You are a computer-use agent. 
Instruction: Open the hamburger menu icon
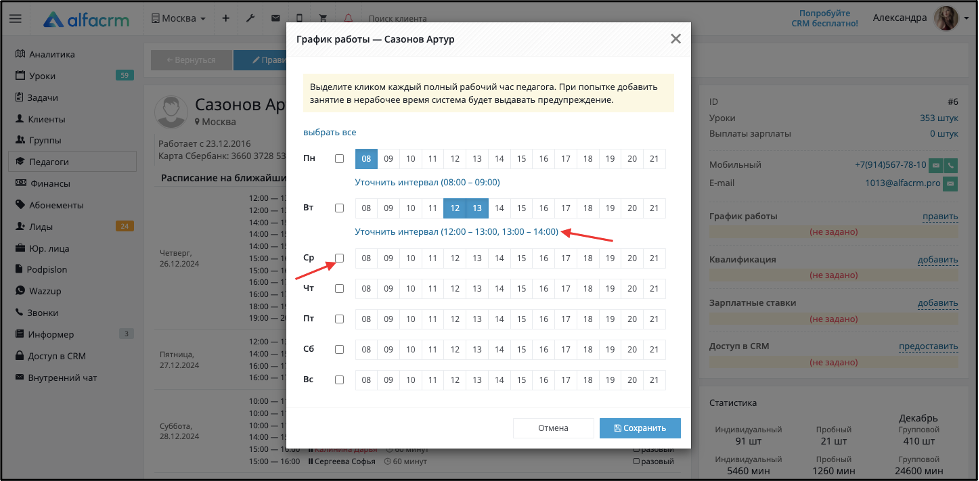[16, 19]
